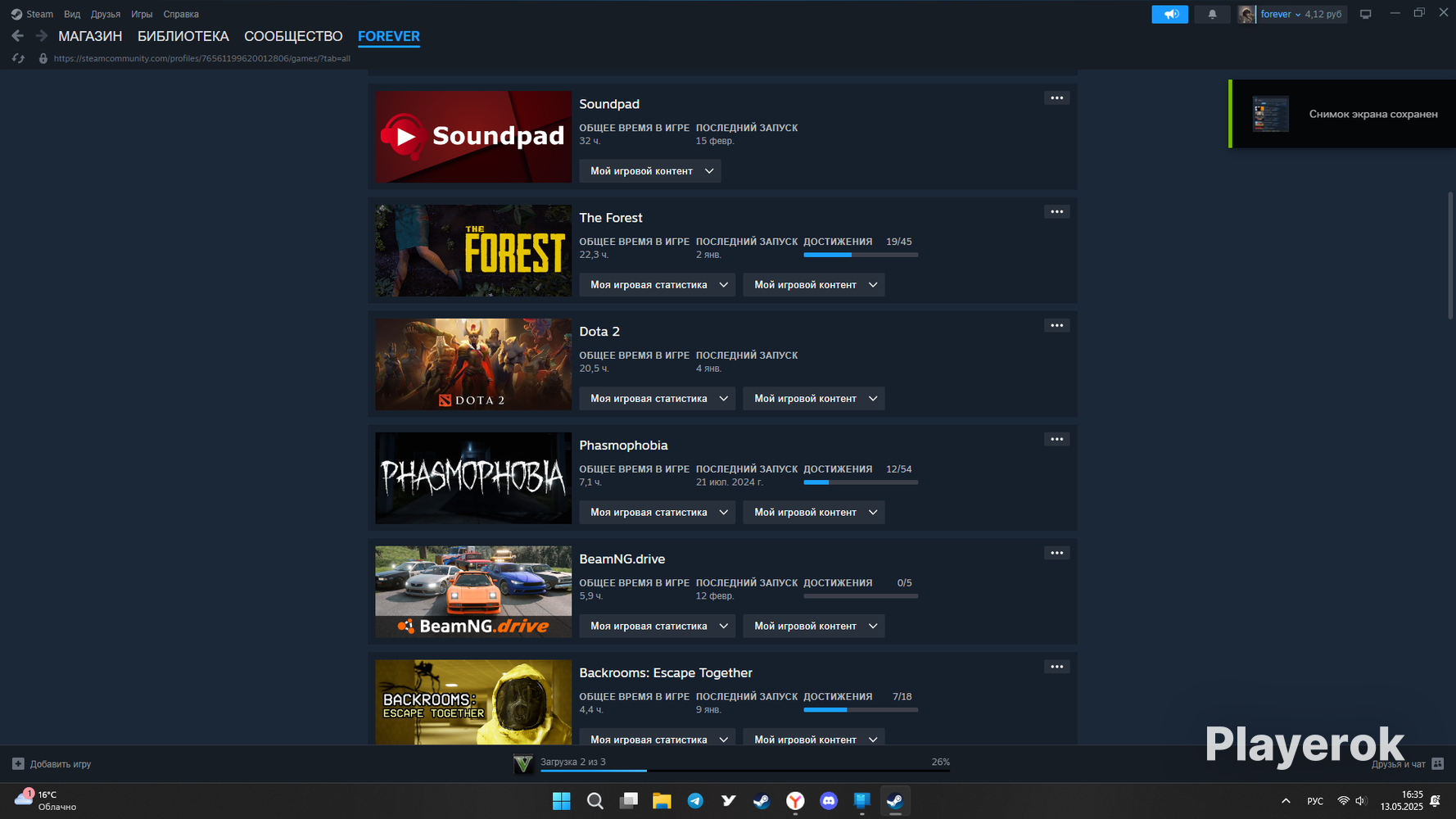Viewport: 1456px width, 819px height.
Task: Open the Steam announcements megaphone button
Action: (1169, 14)
